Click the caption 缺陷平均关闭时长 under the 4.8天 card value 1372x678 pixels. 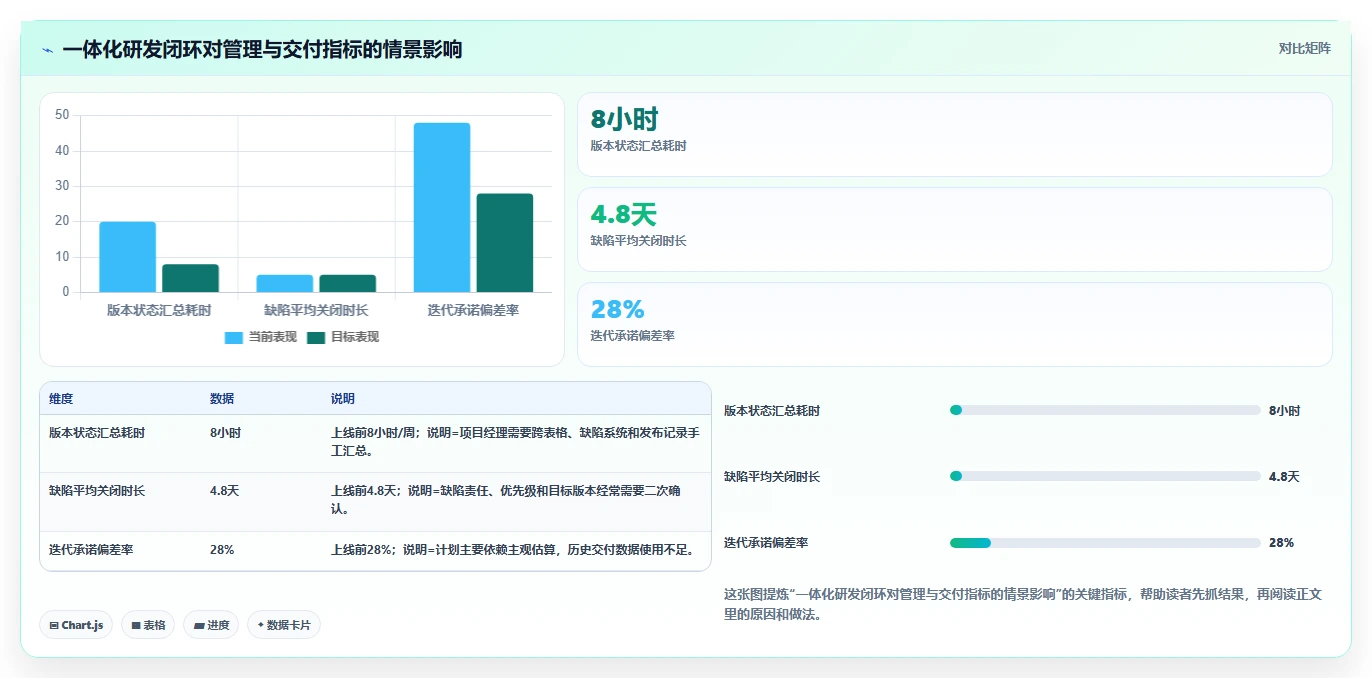[x=638, y=241]
